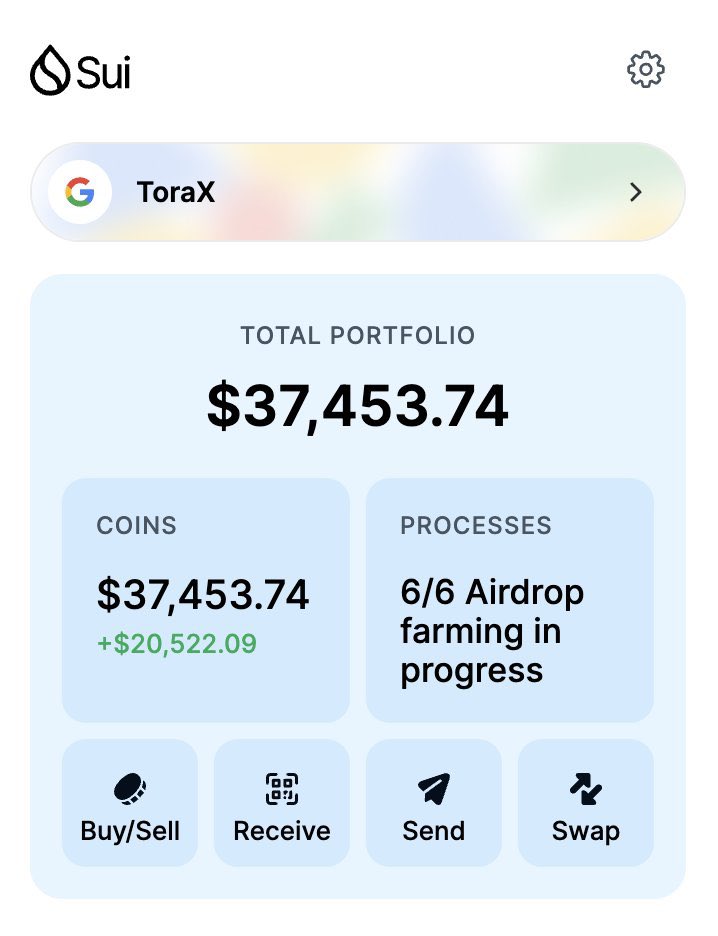Click the green +$20,522.09 gain text
Screen dimensions: 718x936
(x=177, y=644)
